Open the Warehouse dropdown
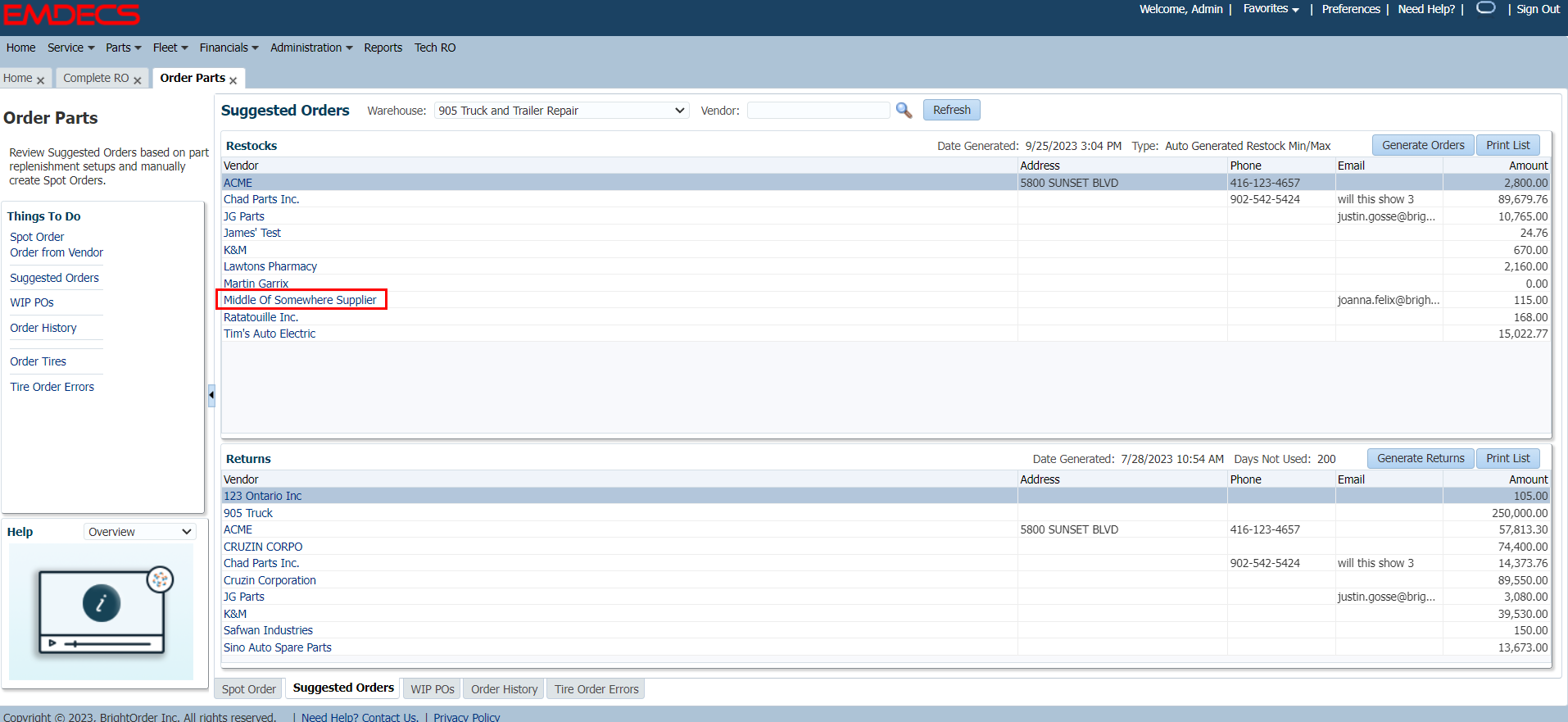The width and height of the screenshot is (1568, 722). coord(561,111)
